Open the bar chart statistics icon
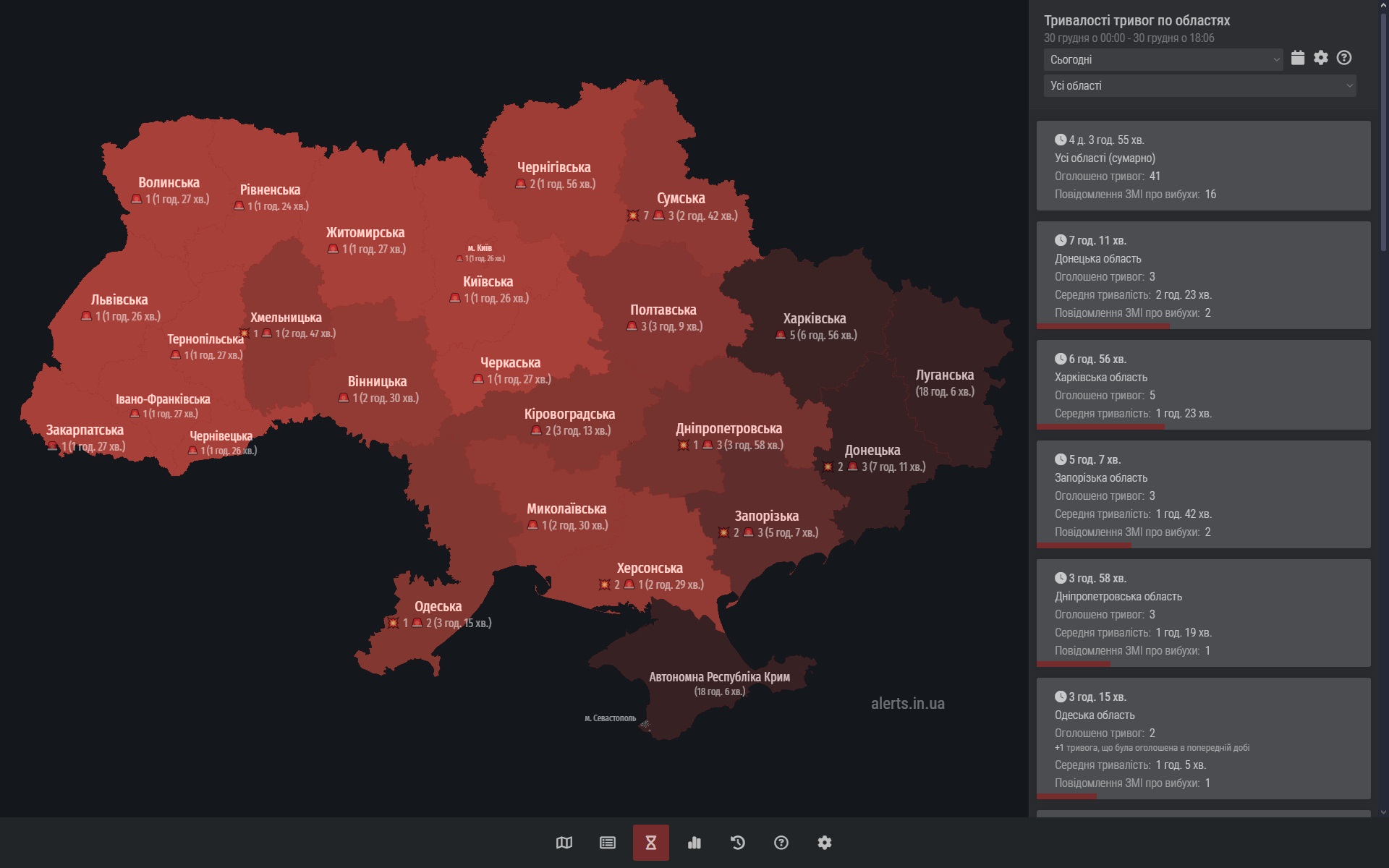The height and width of the screenshot is (868, 1389). [694, 843]
